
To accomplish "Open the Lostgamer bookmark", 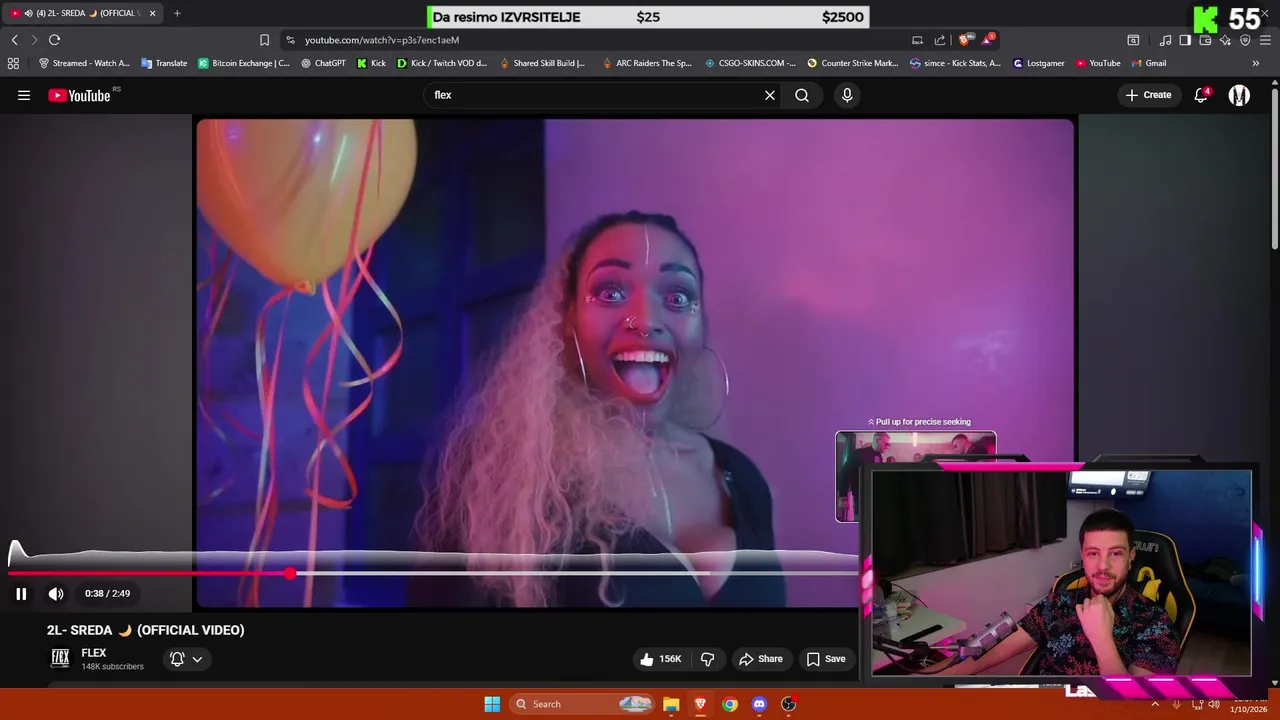I will [x=1039, y=63].
